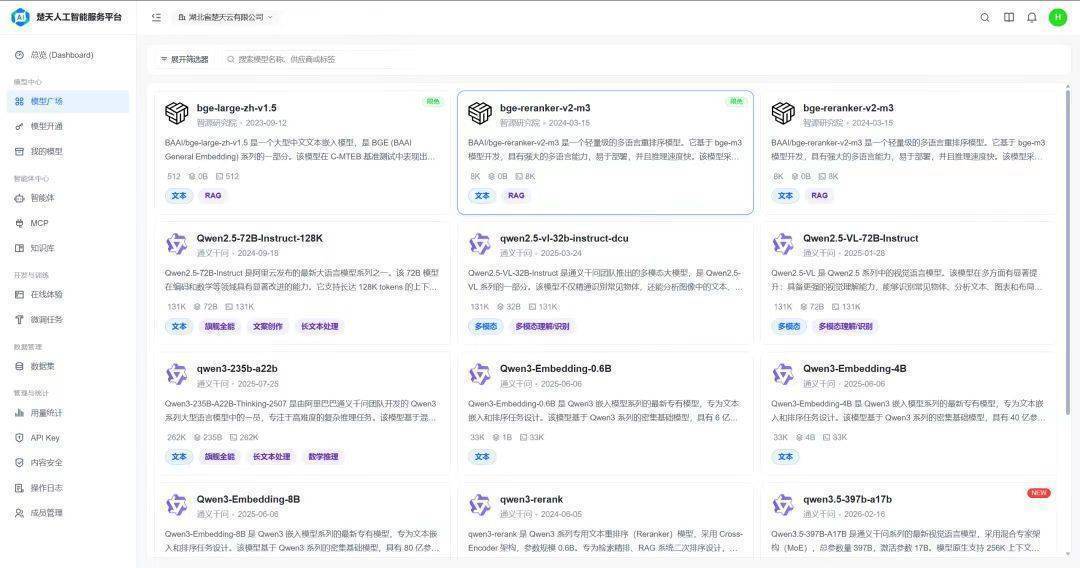Open 微调任务 from the sidebar
Image resolution: width=1080 pixels, height=568 pixels.
tap(46, 320)
